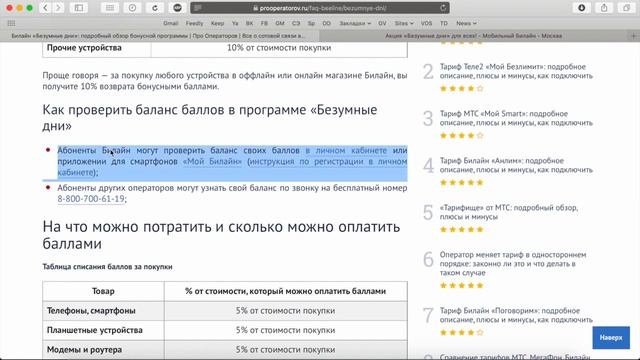
Task: Open the OV bookmark
Action: (x=382, y=23)
